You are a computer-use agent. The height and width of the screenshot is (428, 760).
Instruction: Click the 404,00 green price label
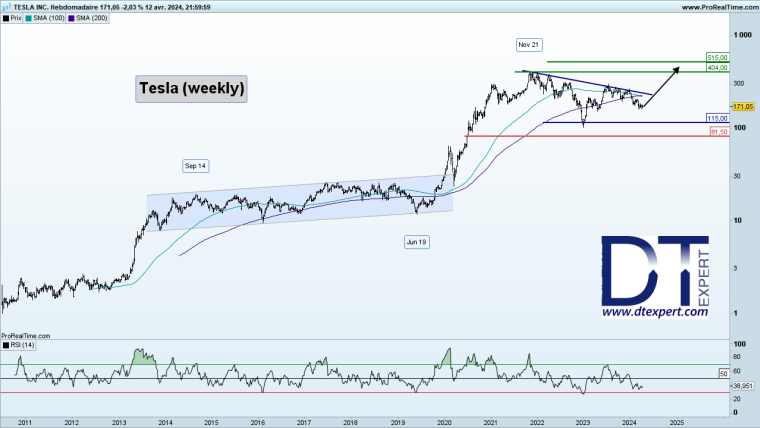pyautogui.click(x=717, y=68)
